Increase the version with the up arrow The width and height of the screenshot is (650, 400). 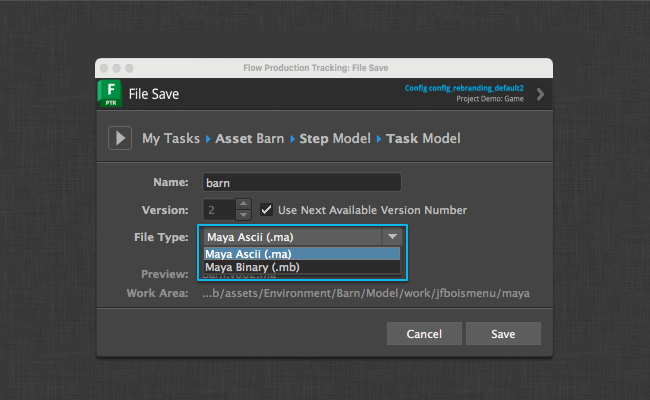(x=243, y=205)
